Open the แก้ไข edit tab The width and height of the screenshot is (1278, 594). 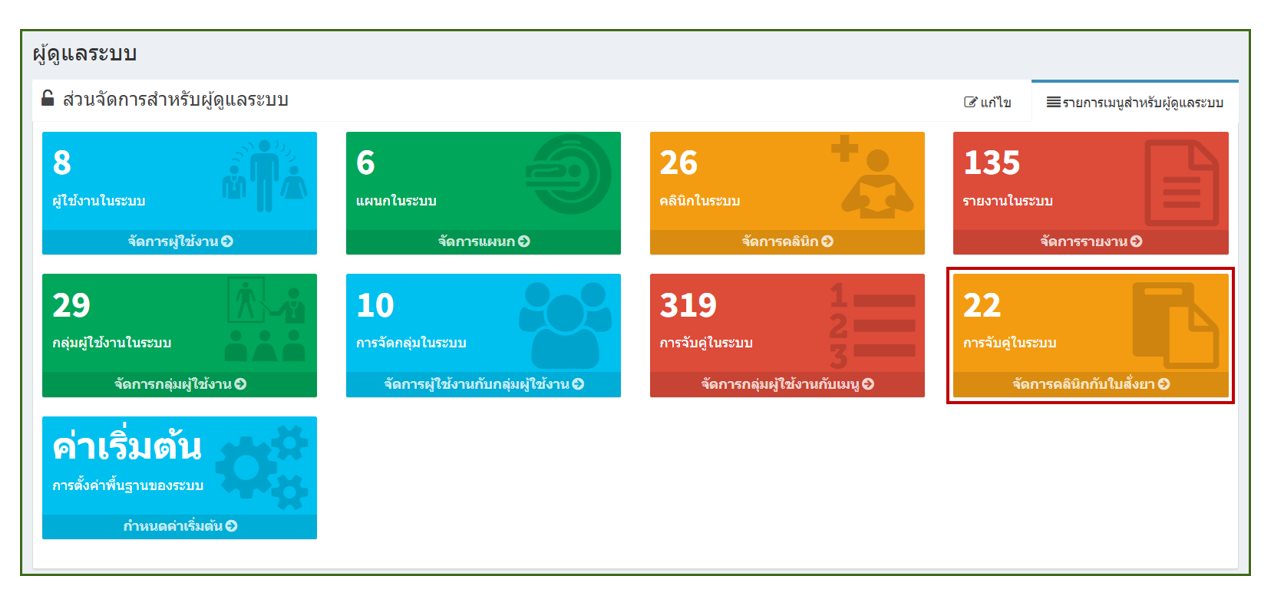coord(987,103)
